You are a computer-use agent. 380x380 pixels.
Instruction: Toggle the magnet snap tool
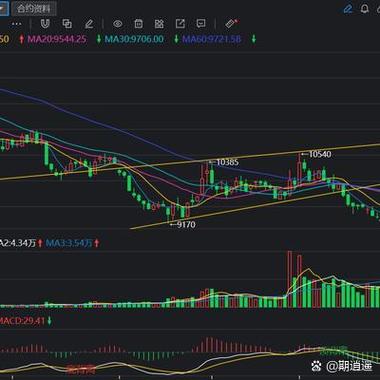coord(45,24)
